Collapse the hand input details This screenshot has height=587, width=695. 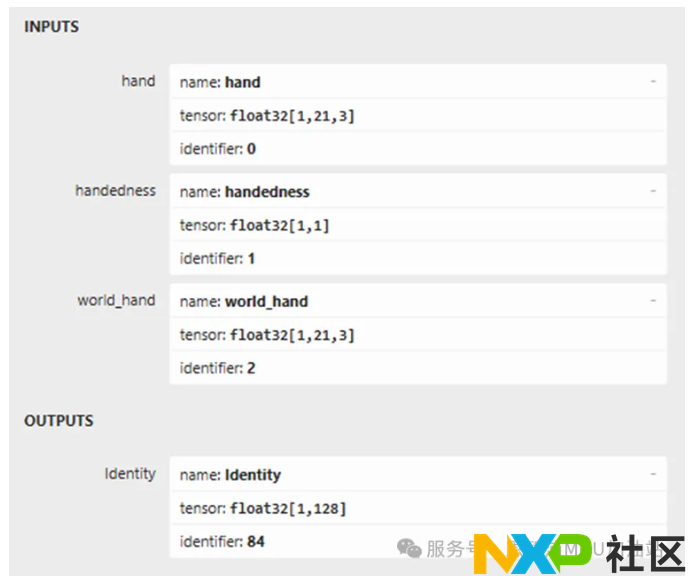coord(653,82)
